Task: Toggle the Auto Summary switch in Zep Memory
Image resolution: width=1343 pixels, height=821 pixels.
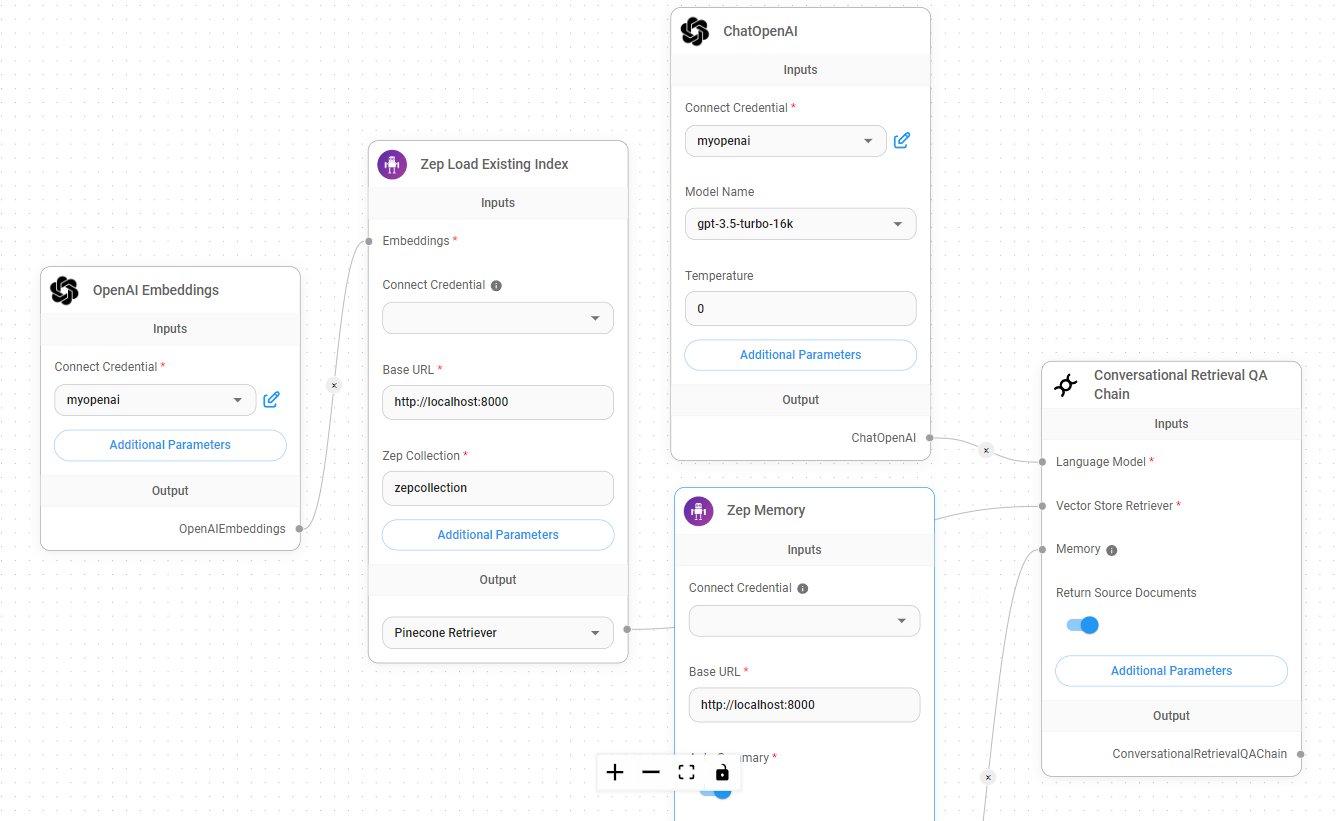Action: 716,790
